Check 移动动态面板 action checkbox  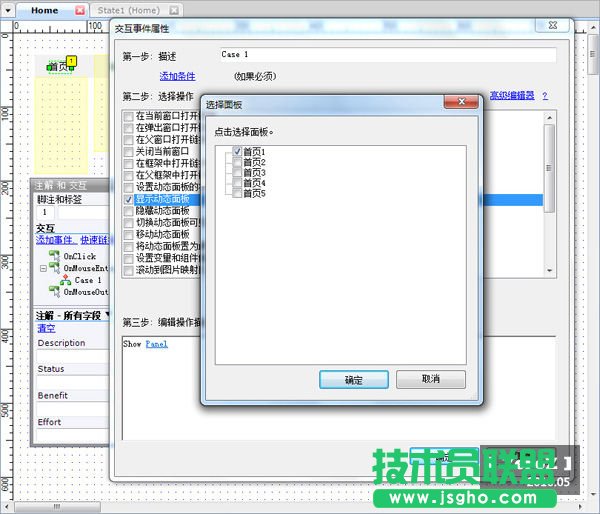tap(129, 235)
